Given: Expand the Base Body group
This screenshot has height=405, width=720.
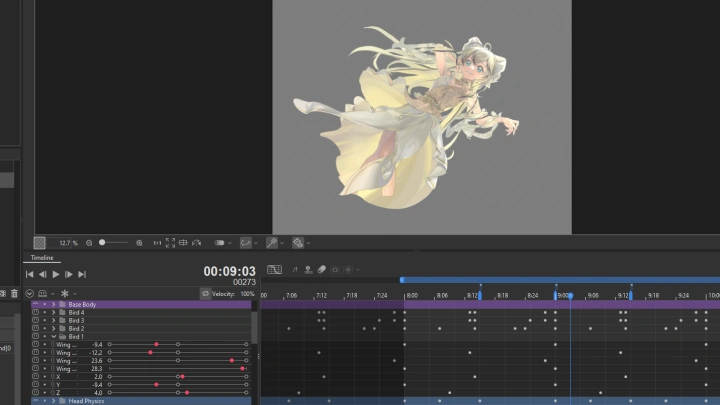Looking at the screenshot, I should pyautogui.click(x=53, y=304).
